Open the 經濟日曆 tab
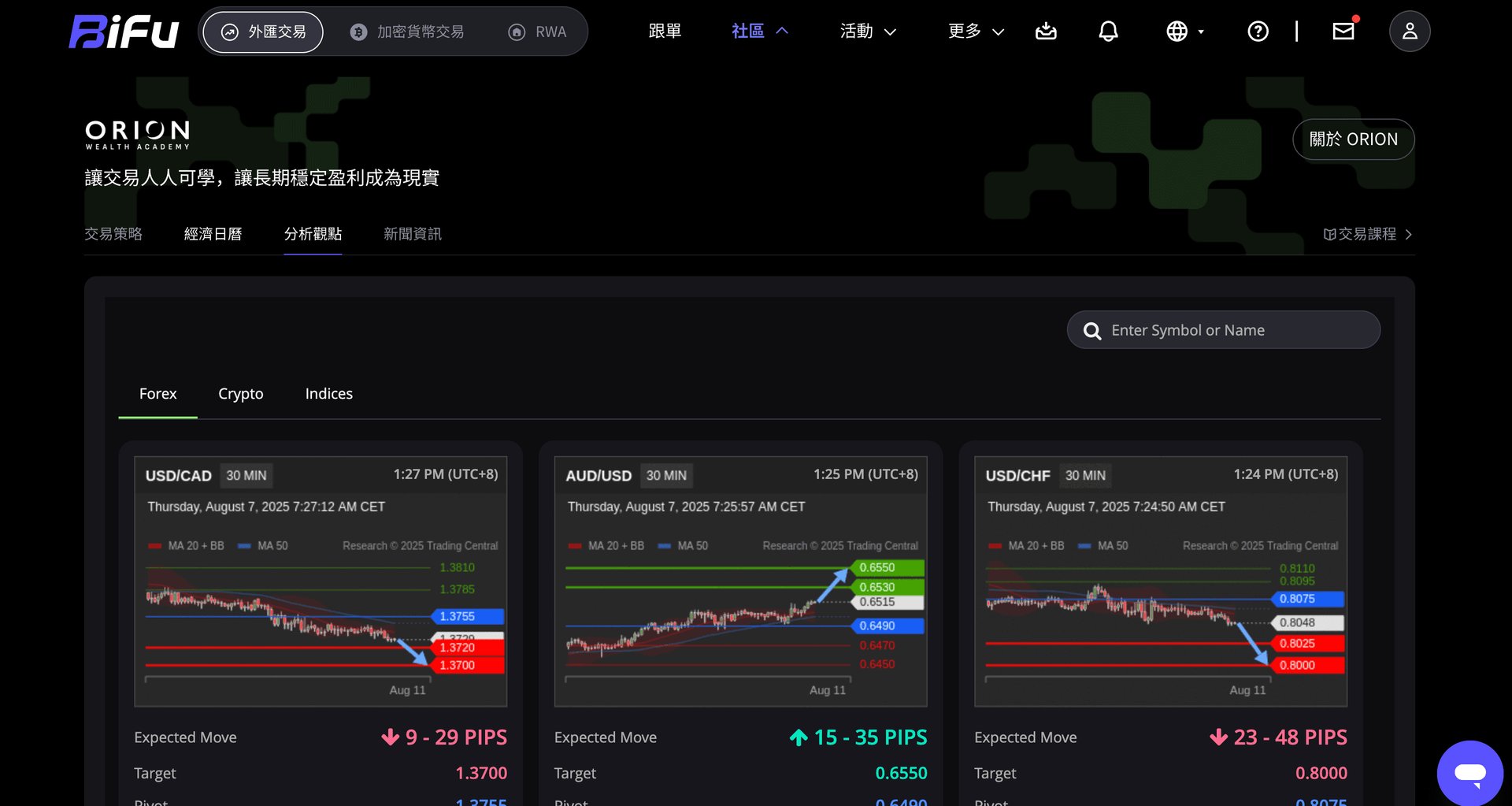Image resolution: width=1512 pixels, height=806 pixels. [x=213, y=234]
